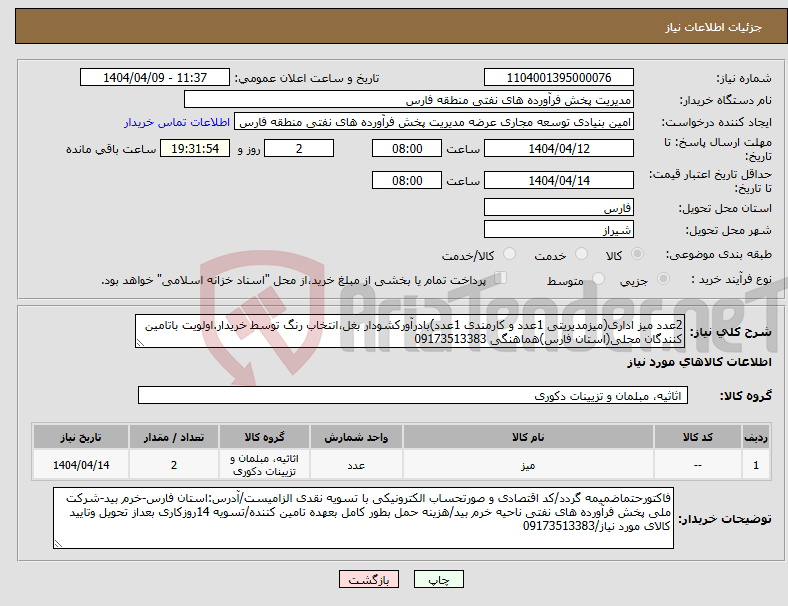The width and height of the screenshot is (788, 606).
Task: Click the delivery city field شیراز
Action: point(559,230)
